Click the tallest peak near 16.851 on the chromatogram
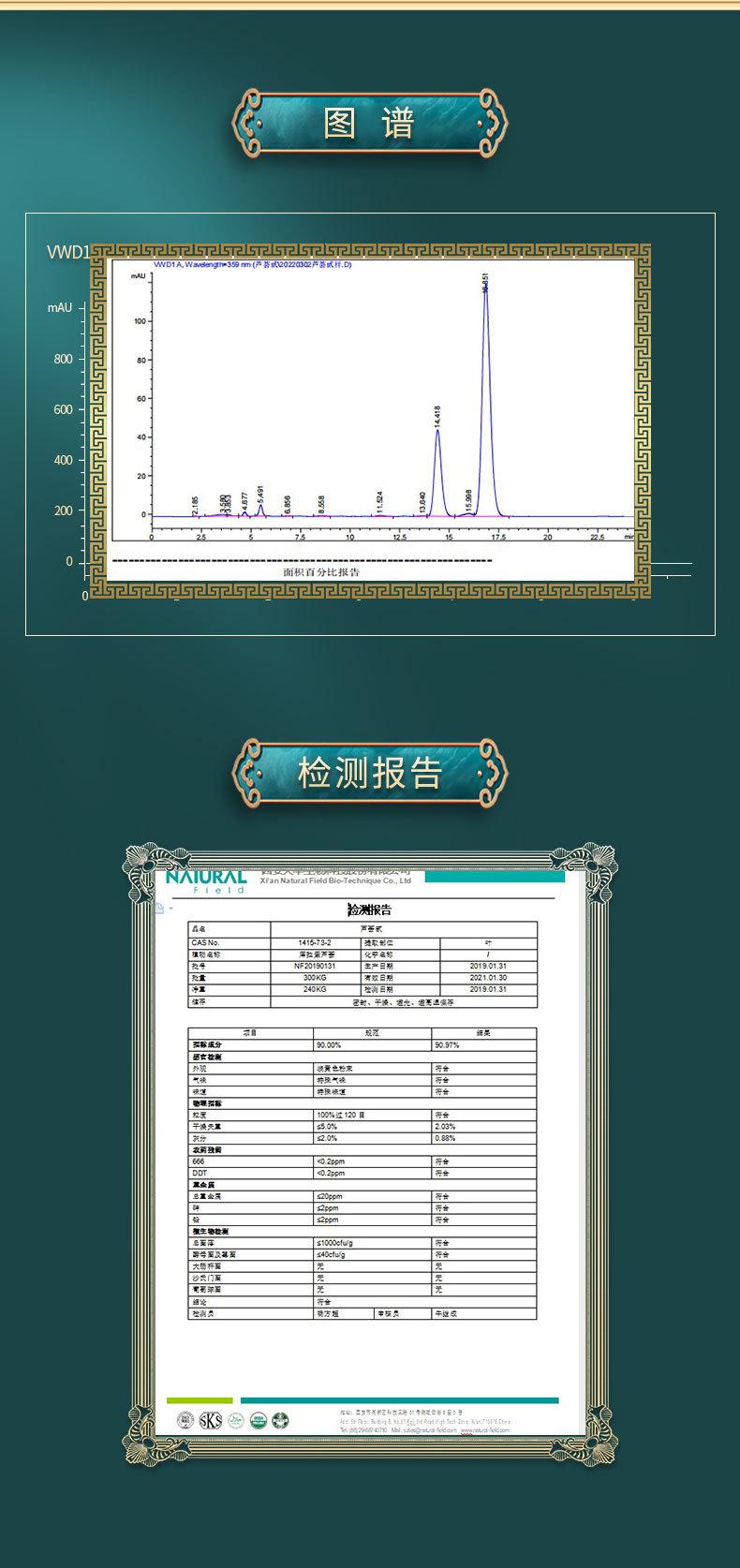The width and height of the screenshot is (740, 1568). (485, 398)
